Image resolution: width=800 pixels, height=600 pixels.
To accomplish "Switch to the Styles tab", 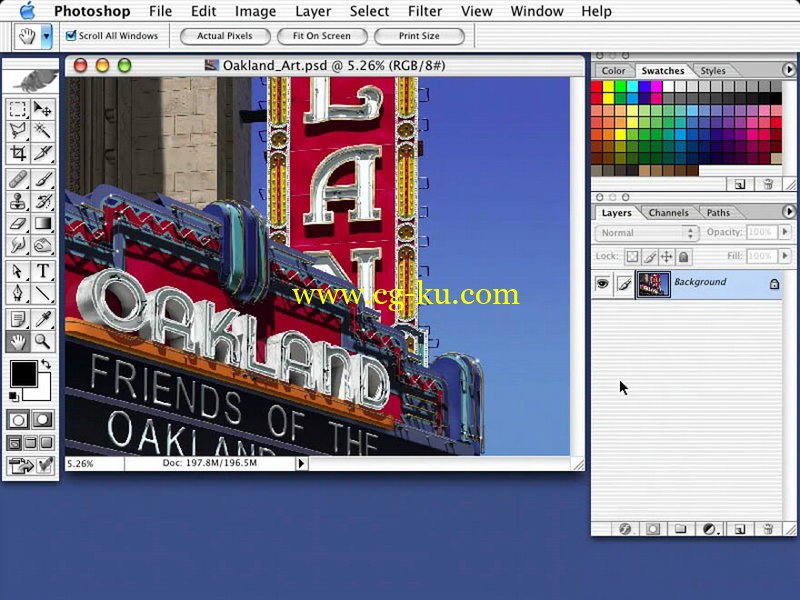I will click(x=713, y=71).
